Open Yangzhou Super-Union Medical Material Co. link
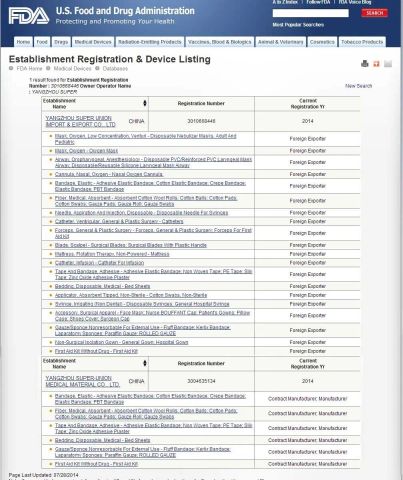The width and height of the screenshot is (403, 480). point(82,381)
